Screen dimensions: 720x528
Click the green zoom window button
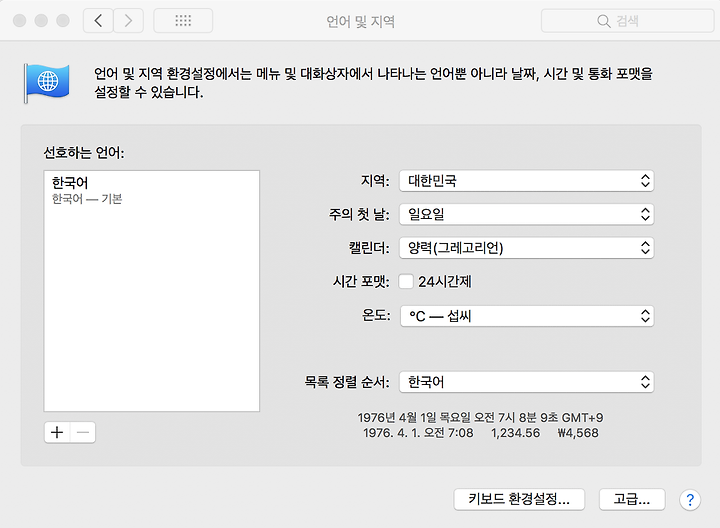point(63,21)
